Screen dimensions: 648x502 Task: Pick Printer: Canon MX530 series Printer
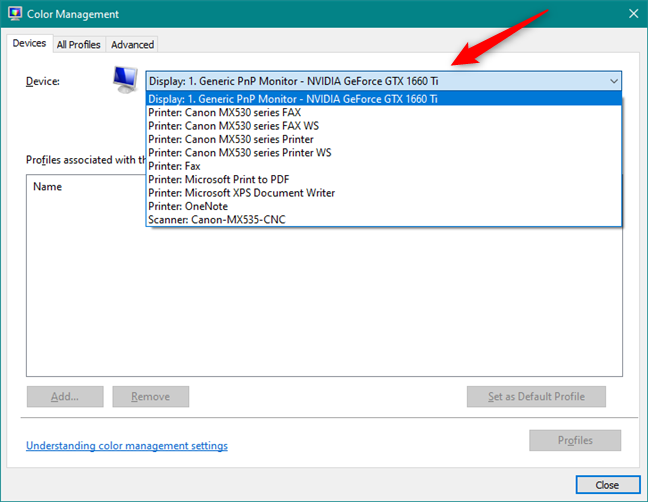(384, 139)
